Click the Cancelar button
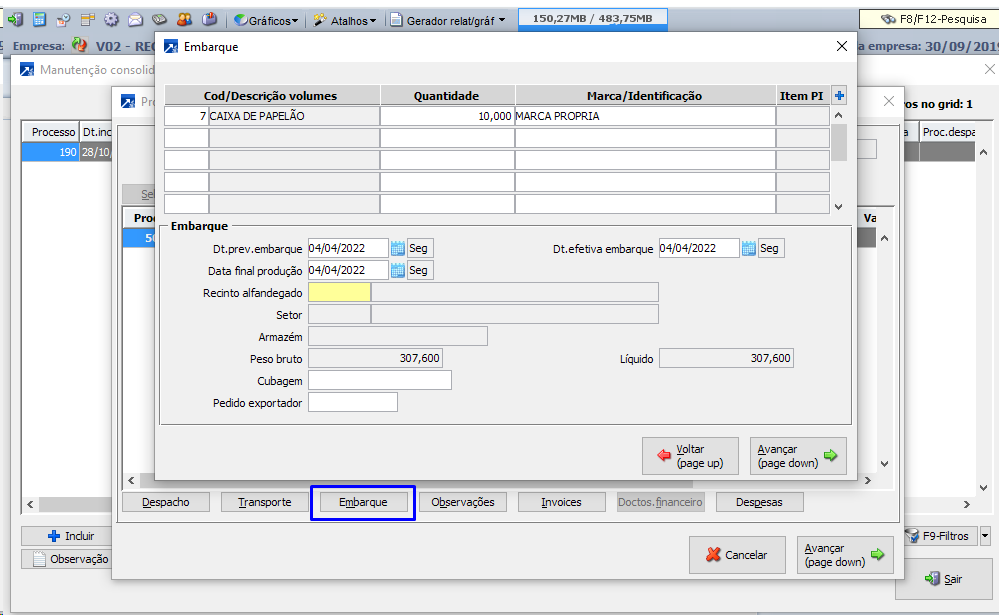This screenshot has width=999, height=615. (737, 555)
